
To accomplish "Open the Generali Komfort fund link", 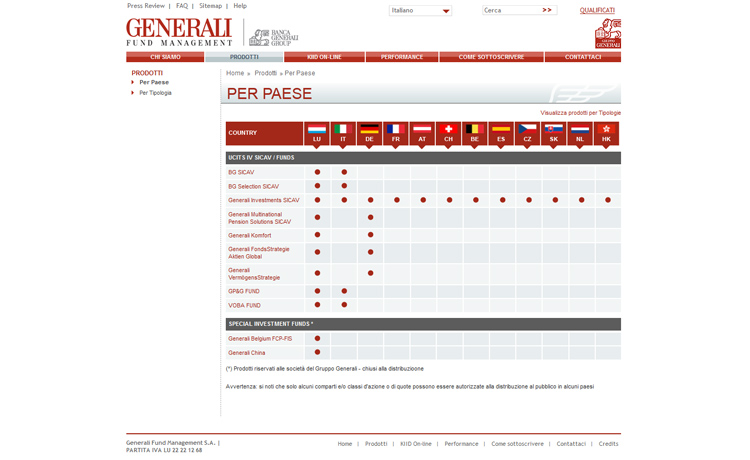I will tap(250, 235).
